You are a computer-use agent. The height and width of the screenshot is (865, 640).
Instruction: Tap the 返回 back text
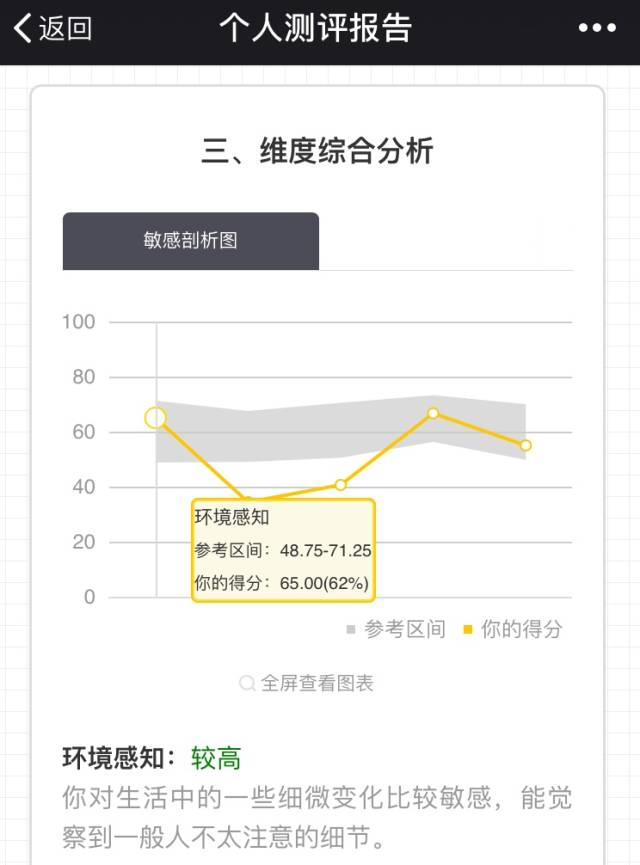click(66, 28)
